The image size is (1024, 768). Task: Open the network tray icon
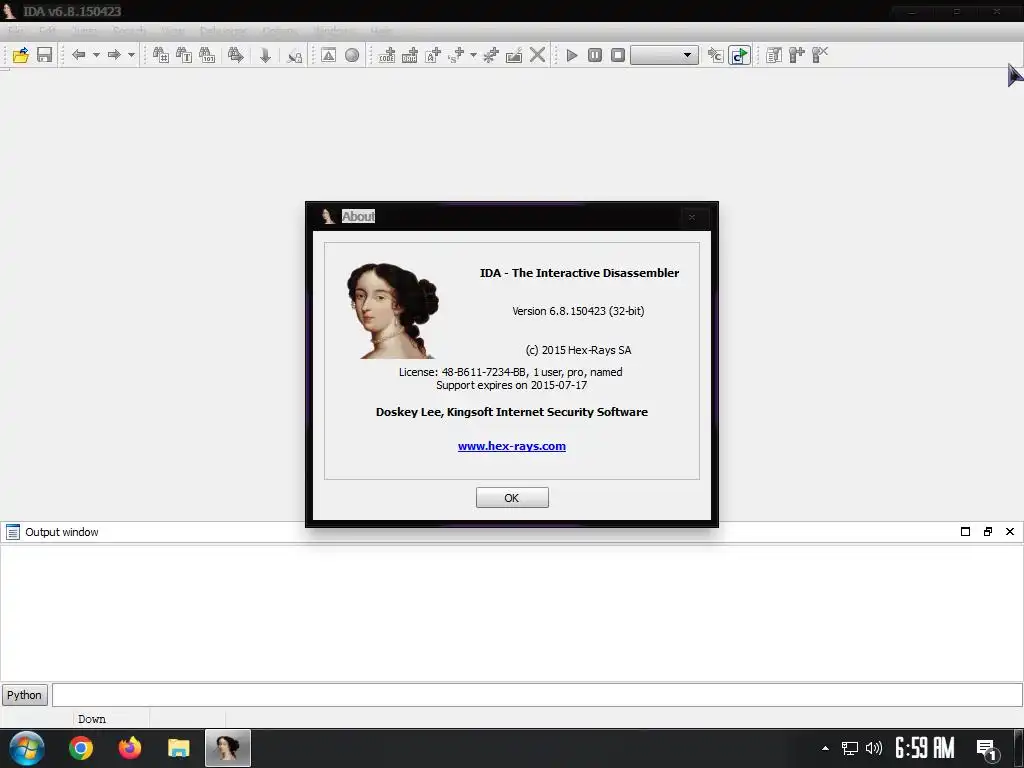point(850,748)
